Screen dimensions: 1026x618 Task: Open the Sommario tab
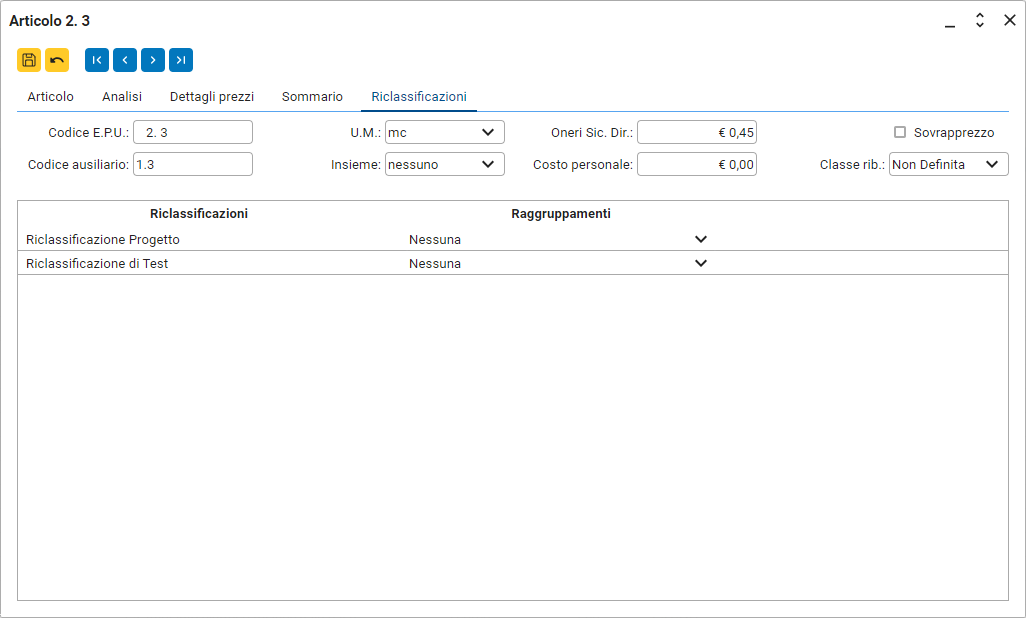[x=312, y=97]
